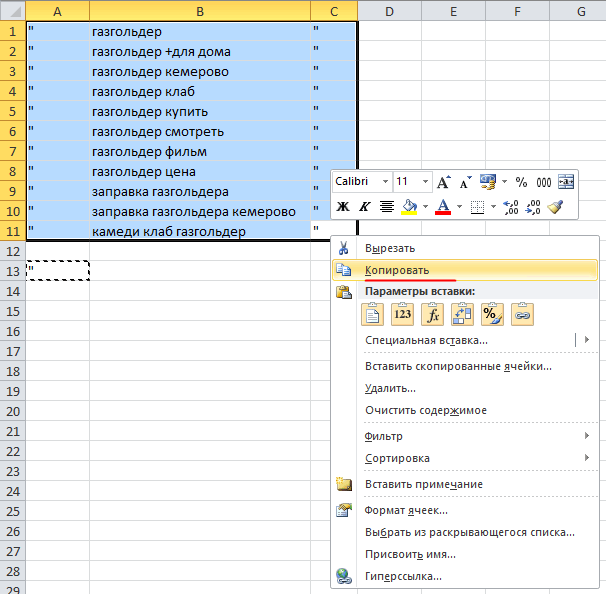This screenshot has height=594, width=606.
Task: Choose Вставить примечание entry
Action: coord(465,484)
